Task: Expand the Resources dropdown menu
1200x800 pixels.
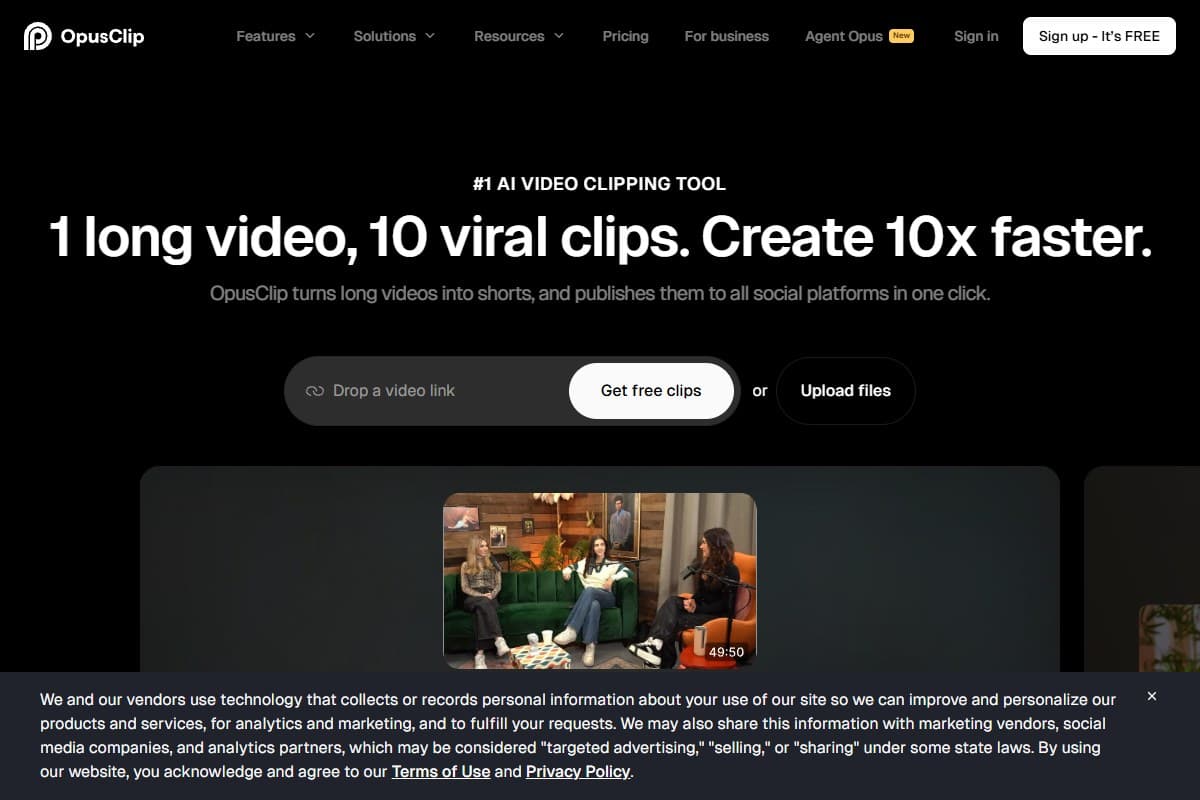Action: 519,36
